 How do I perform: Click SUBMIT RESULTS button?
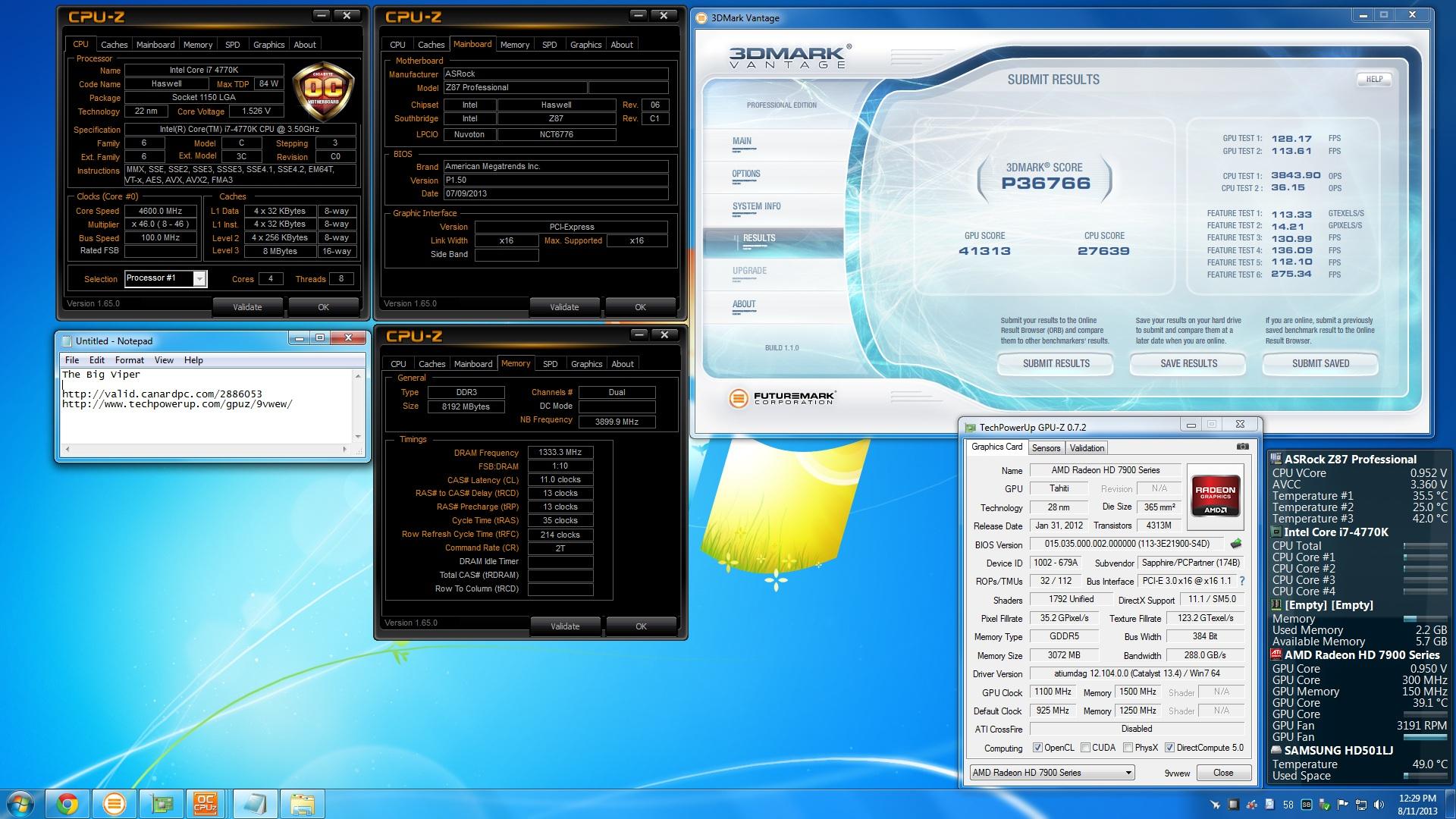(x=1056, y=364)
